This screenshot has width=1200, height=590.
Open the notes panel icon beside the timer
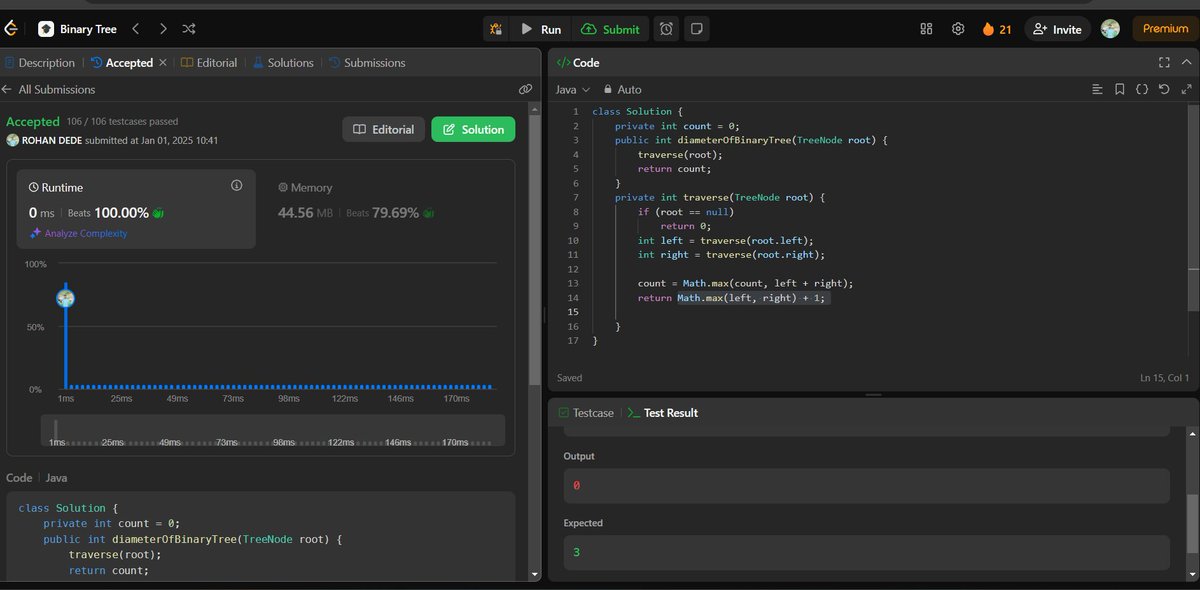(695, 28)
